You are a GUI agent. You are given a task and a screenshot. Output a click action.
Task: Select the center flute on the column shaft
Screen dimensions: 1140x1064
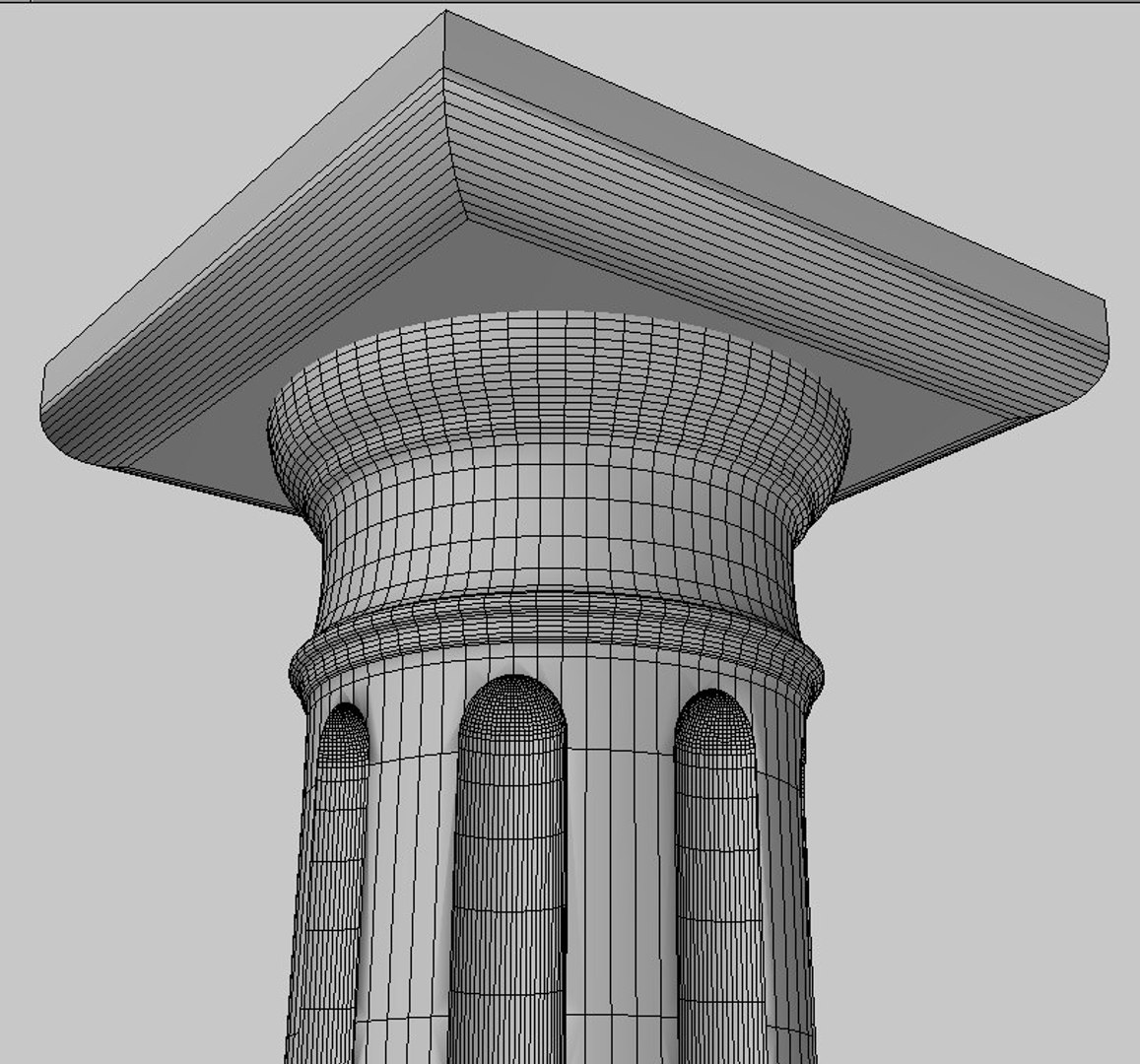pos(510,869)
